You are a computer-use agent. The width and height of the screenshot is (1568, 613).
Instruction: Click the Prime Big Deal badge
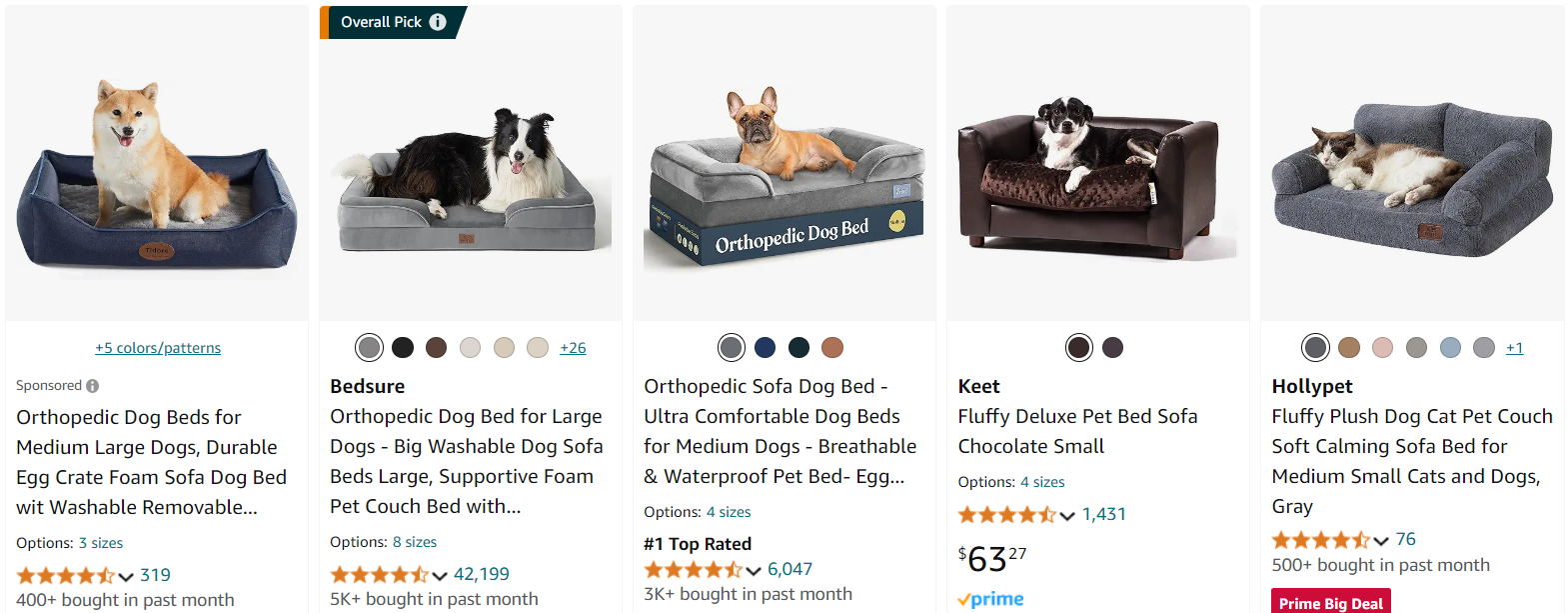(x=1331, y=602)
